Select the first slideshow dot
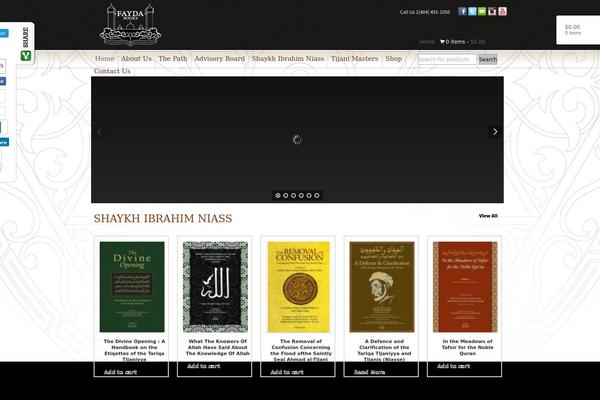Screen dimensions: 600x400 tap(278, 195)
